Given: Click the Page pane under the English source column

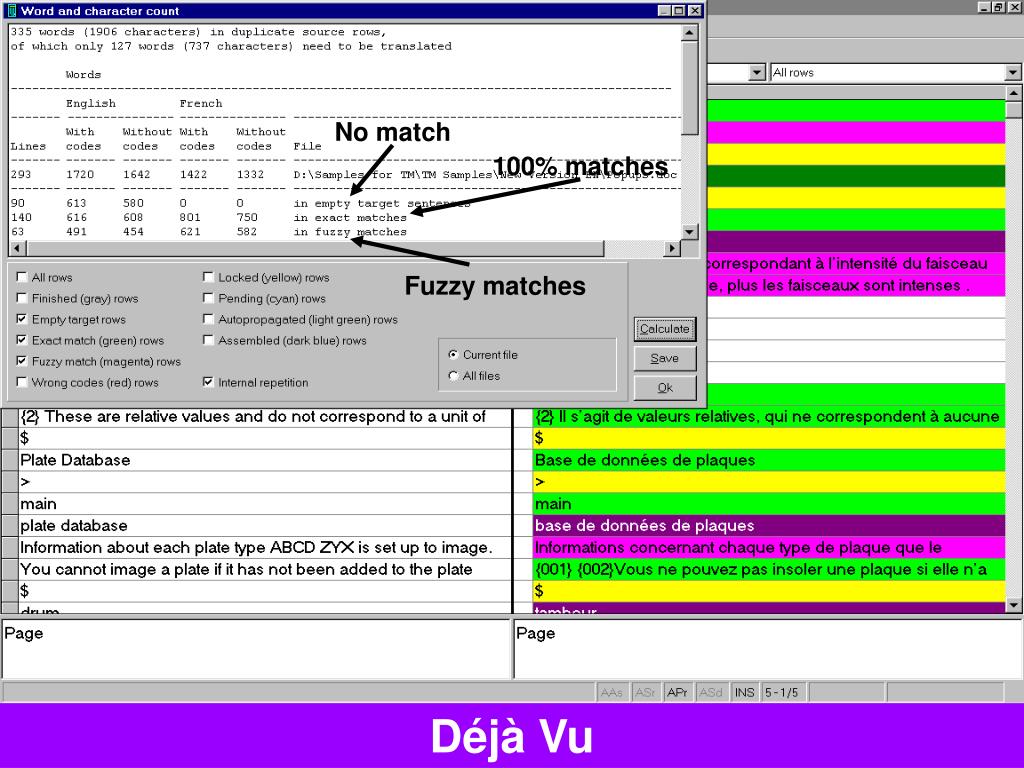Looking at the screenshot, I should 257,649.
